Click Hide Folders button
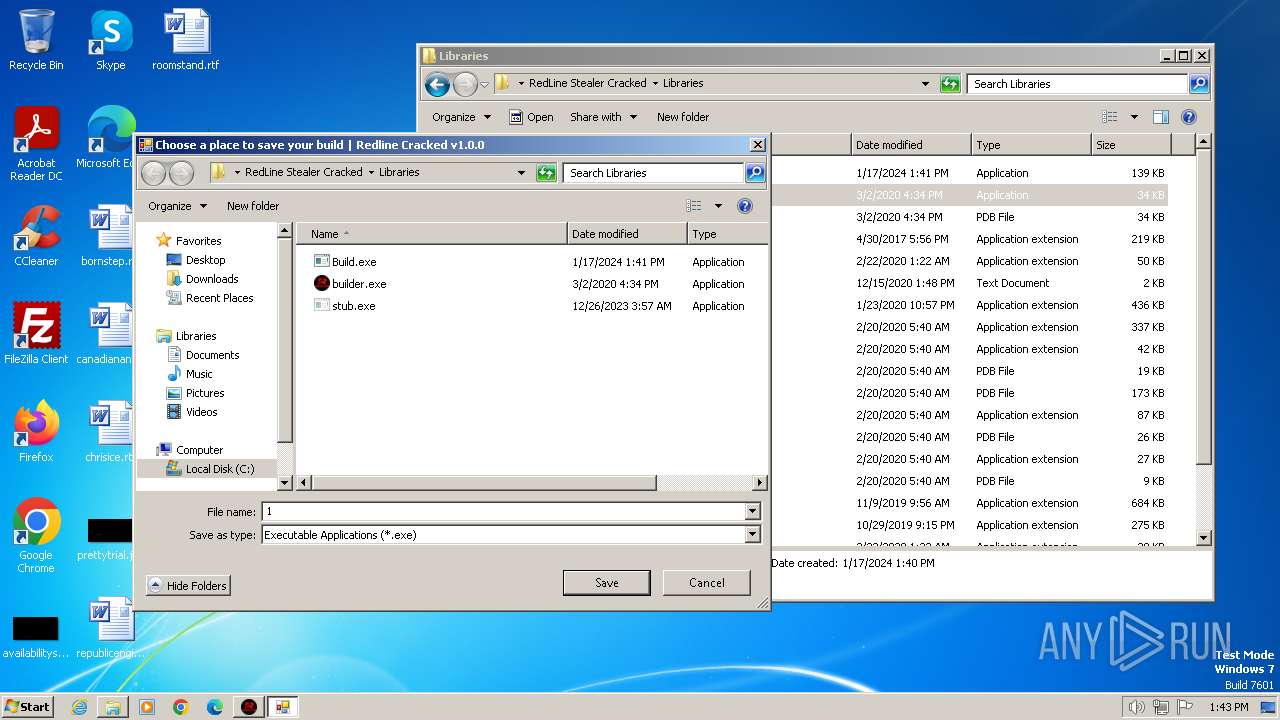Viewport: 1280px width, 720px height. (189, 586)
